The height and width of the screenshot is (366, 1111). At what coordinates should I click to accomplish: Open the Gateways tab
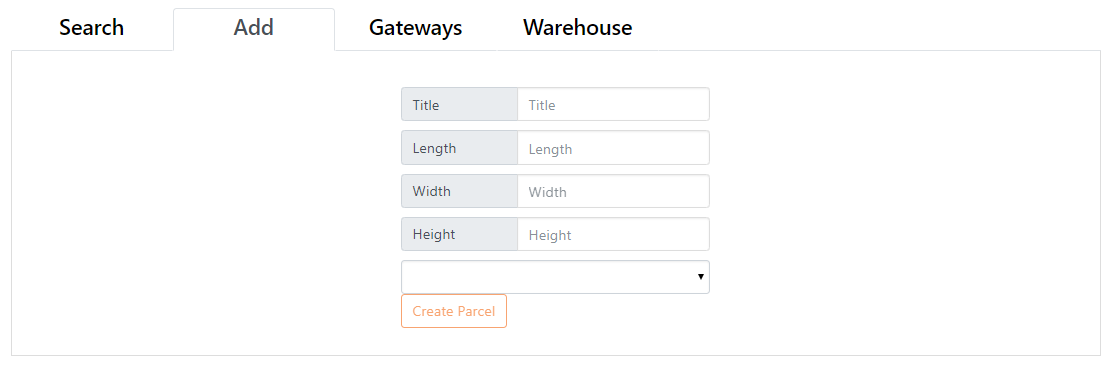pyautogui.click(x=415, y=28)
